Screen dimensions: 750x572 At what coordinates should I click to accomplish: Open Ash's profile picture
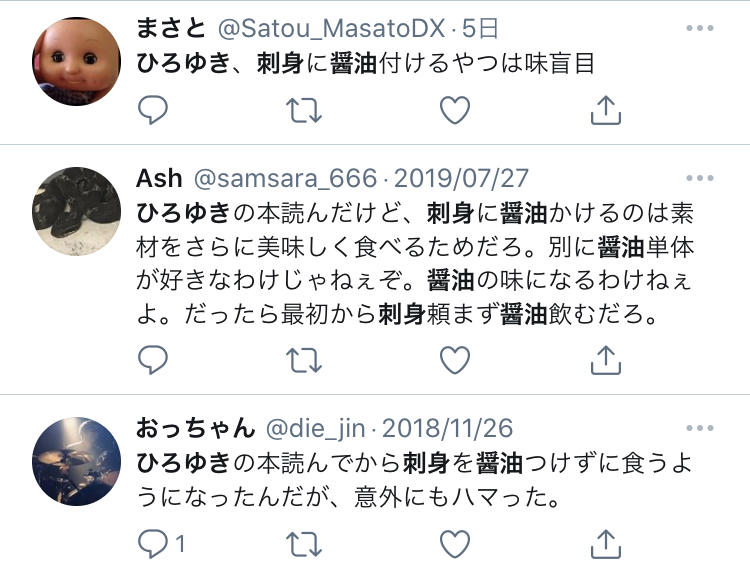(77, 211)
